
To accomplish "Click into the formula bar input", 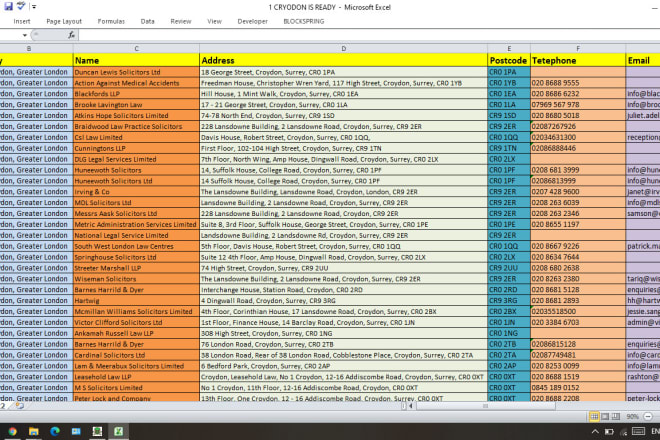I will 369,35.
